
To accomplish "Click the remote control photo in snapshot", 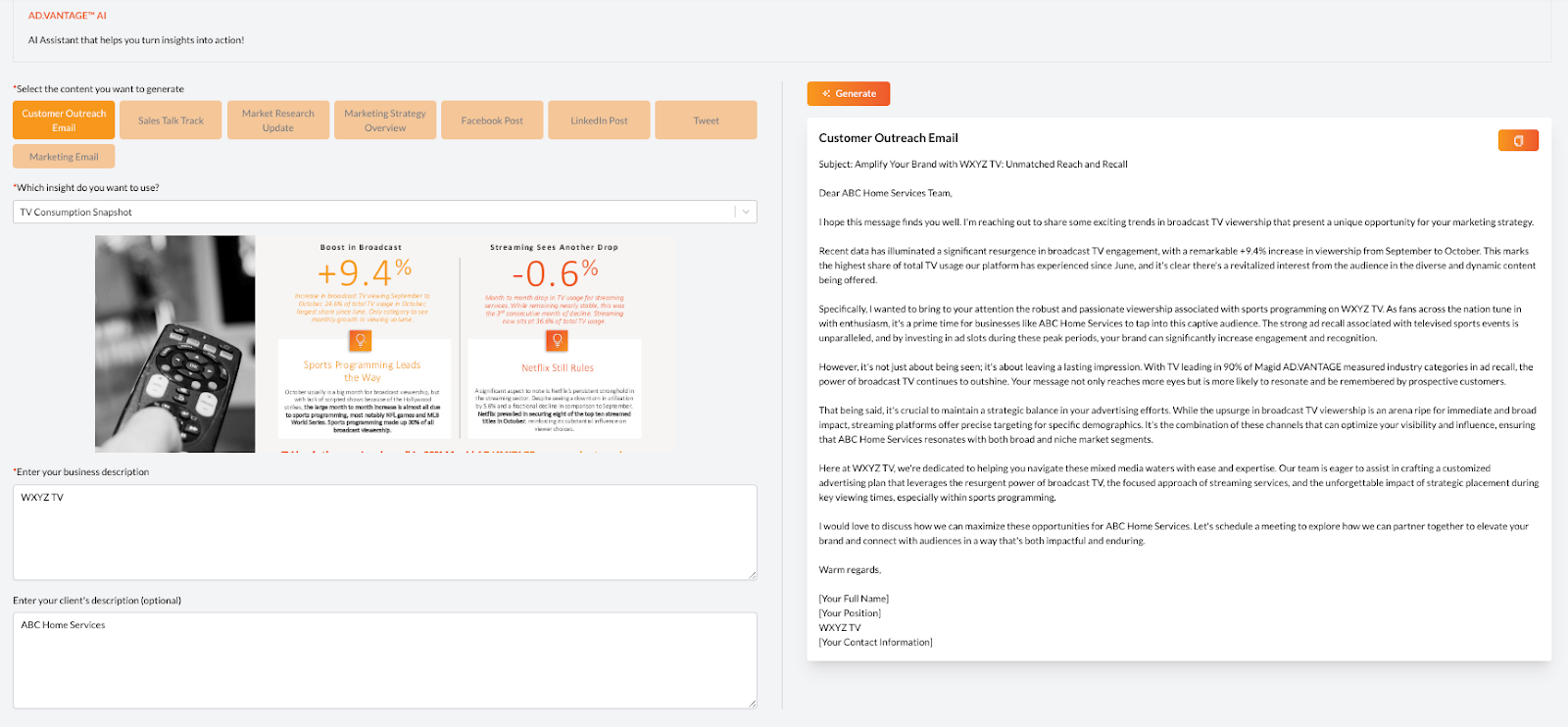I will click(x=175, y=344).
